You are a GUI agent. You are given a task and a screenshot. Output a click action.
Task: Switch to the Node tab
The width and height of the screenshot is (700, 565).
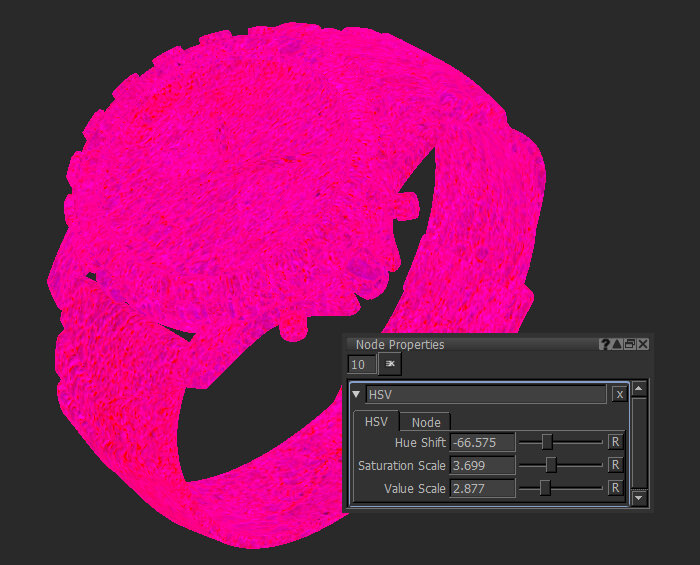click(x=426, y=422)
